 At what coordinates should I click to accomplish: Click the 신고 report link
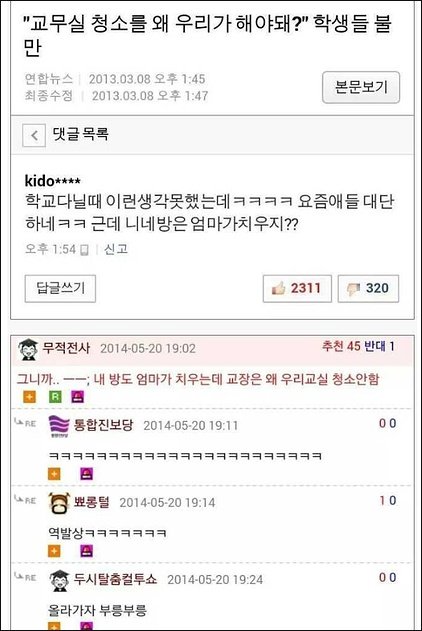116,249
